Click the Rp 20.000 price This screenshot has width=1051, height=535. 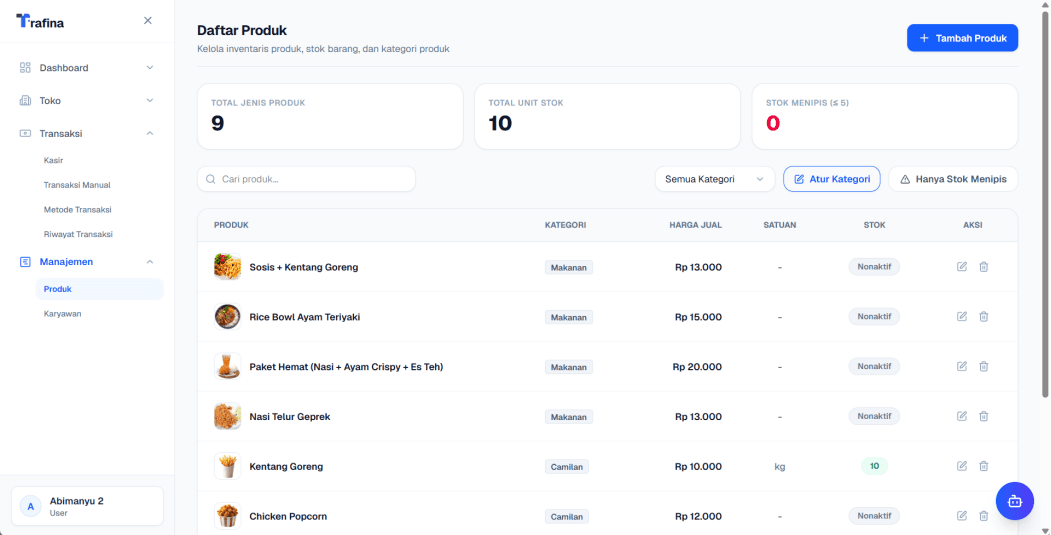coord(697,367)
